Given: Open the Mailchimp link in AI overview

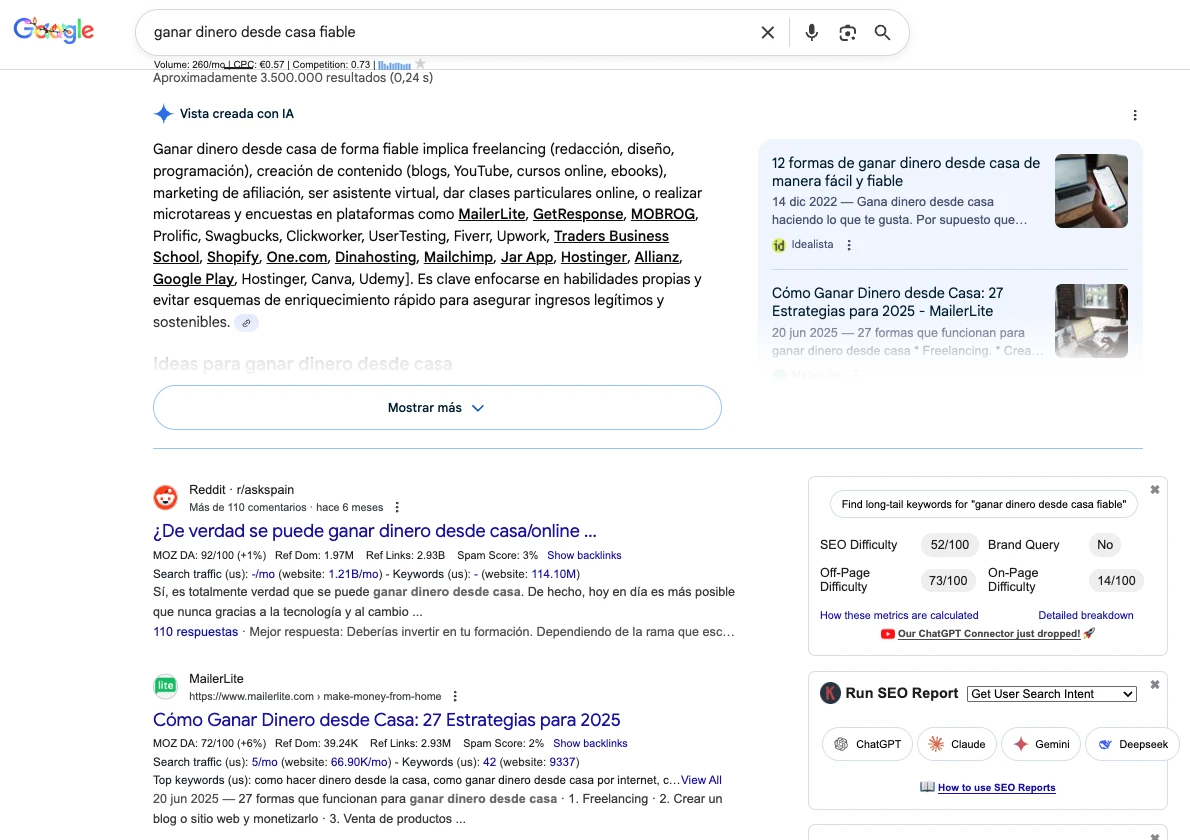Looking at the screenshot, I should 458,258.
